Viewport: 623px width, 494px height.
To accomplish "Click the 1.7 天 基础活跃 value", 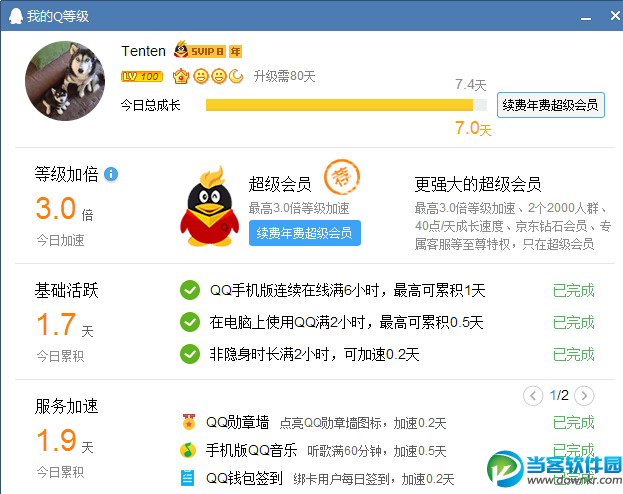I will click(64, 325).
